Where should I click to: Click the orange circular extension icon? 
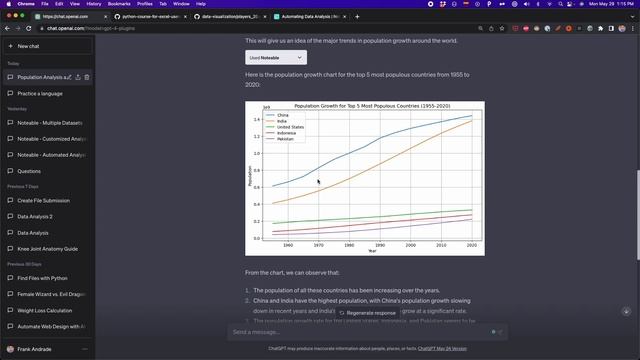(x=569, y=29)
